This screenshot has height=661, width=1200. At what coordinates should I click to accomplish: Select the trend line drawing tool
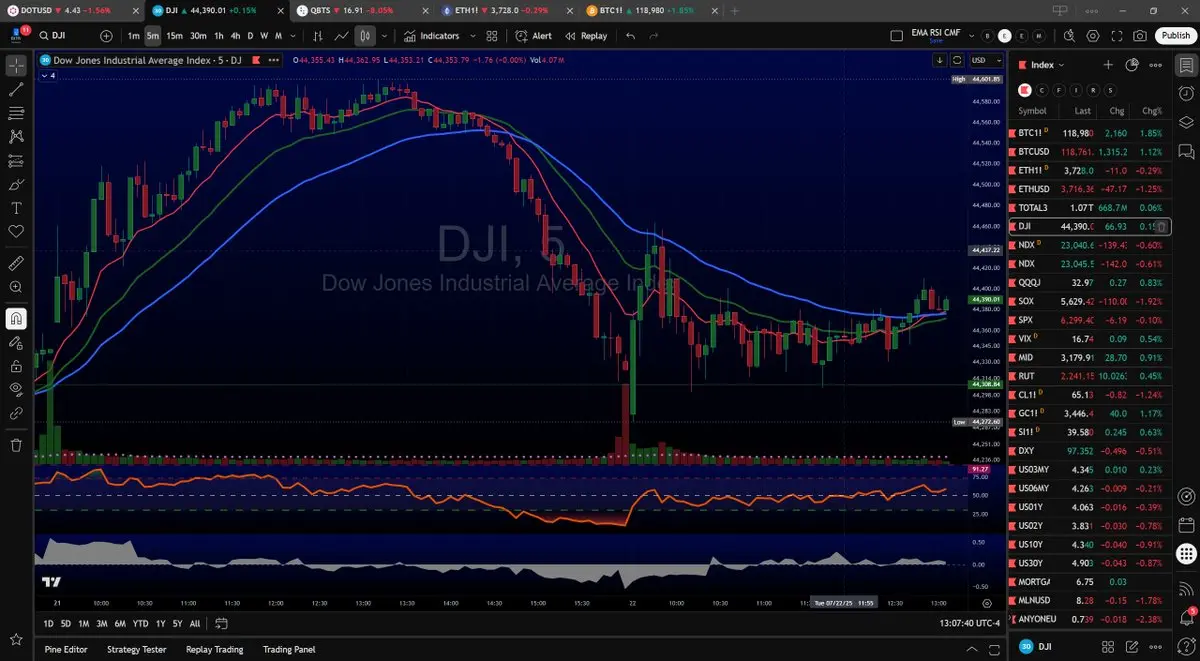16,89
